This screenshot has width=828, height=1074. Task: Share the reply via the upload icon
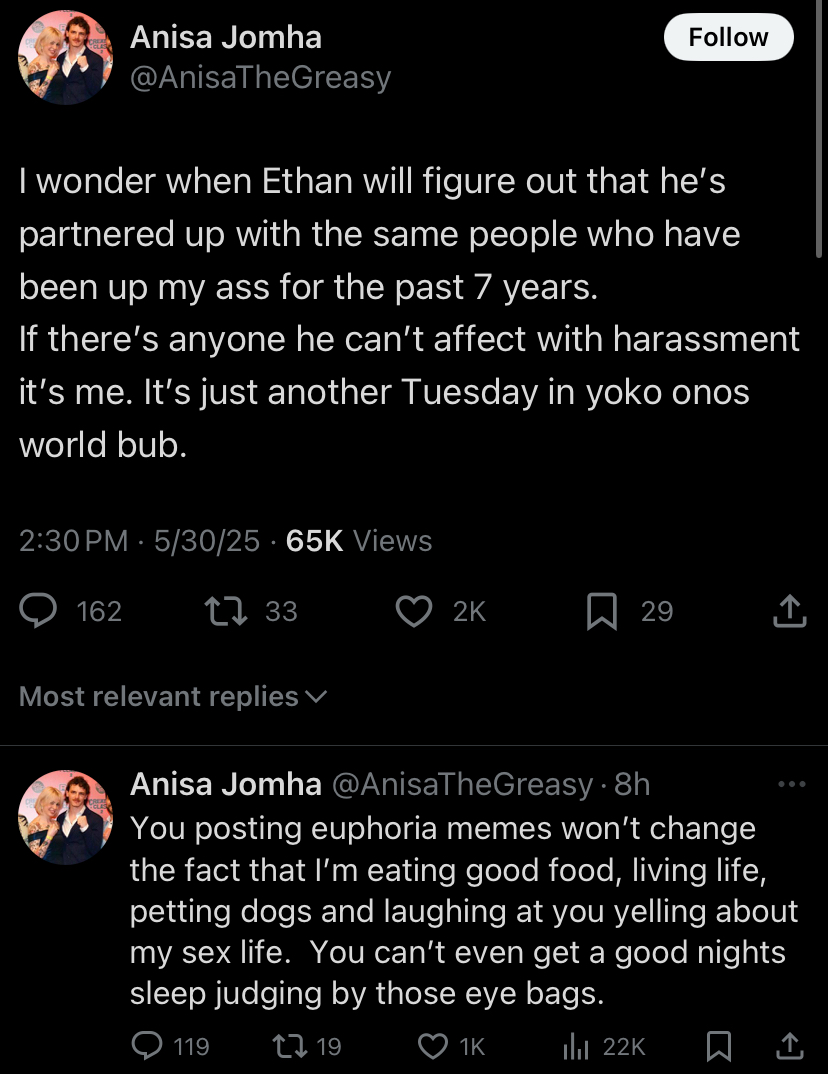tap(790, 1045)
